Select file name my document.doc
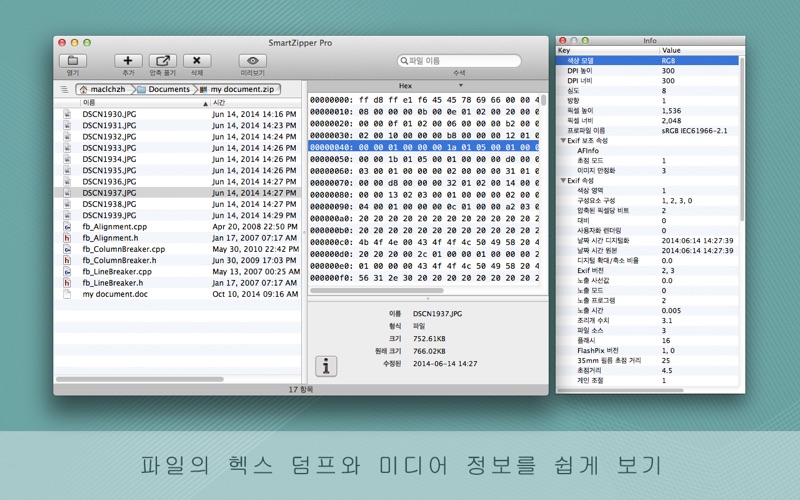The height and width of the screenshot is (500, 800). pyautogui.click(x=115, y=294)
